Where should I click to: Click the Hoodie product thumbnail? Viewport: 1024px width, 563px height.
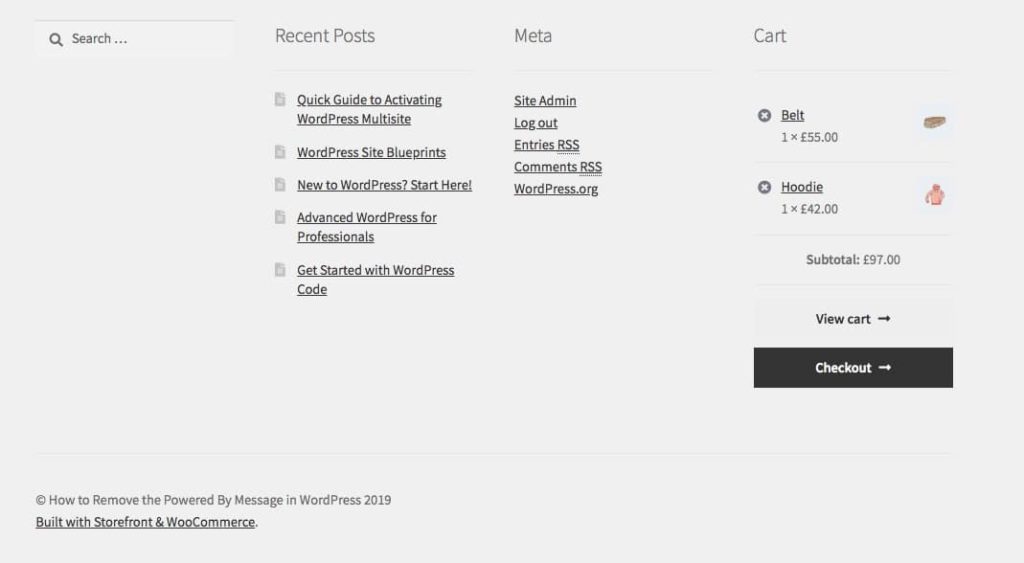(935, 196)
